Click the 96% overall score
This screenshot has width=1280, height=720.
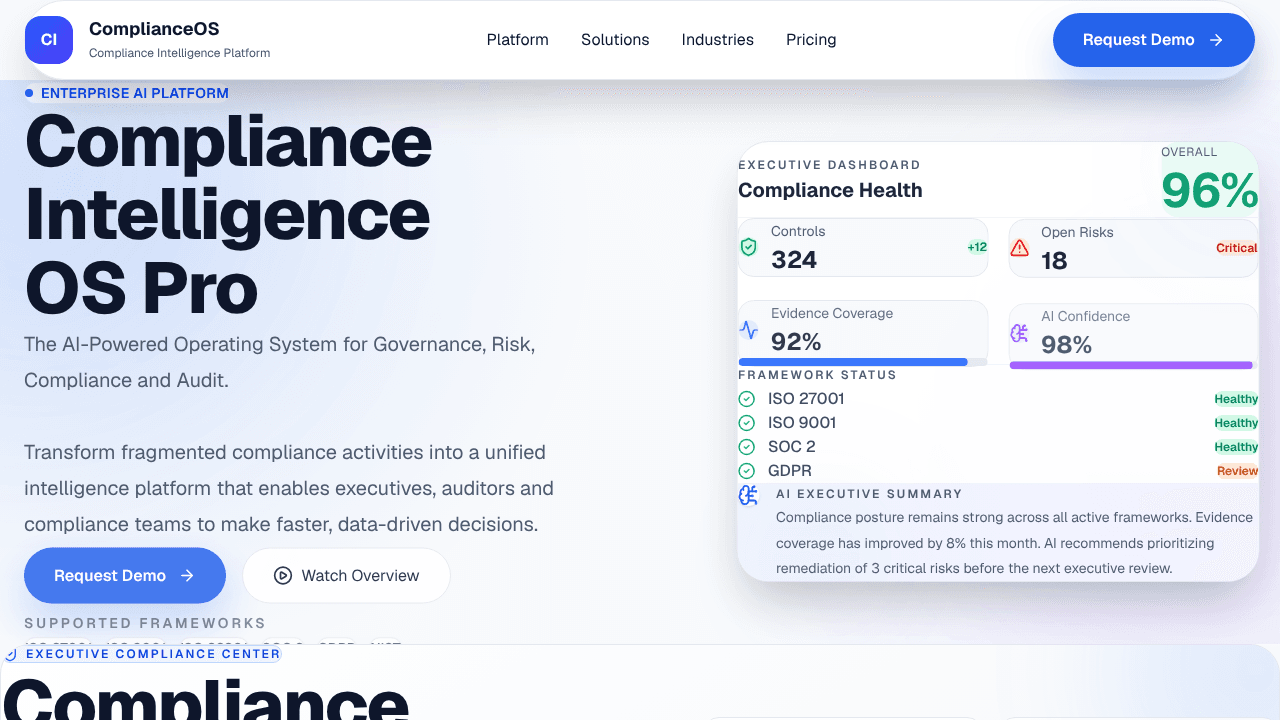(1209, 190)
